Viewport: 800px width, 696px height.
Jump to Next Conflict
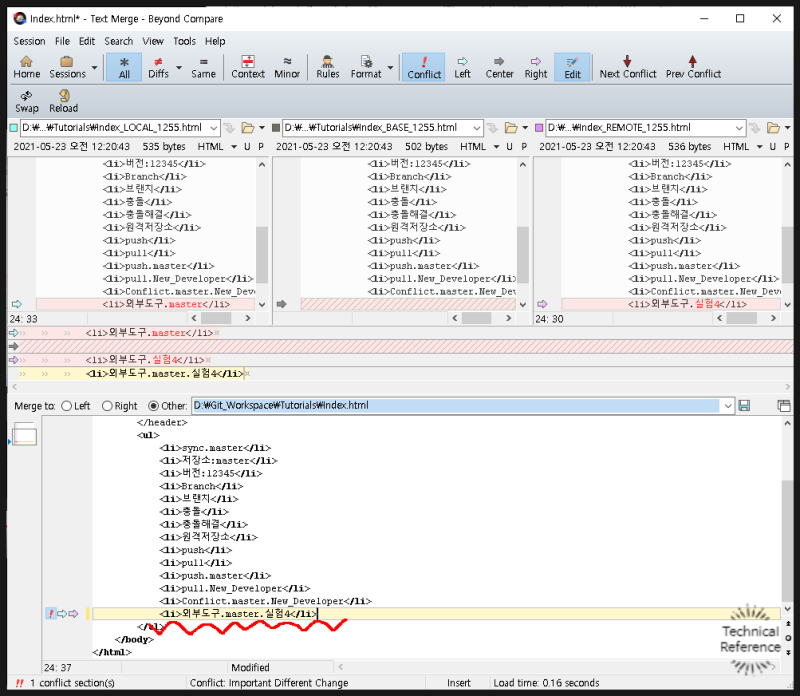pos(628,66)
